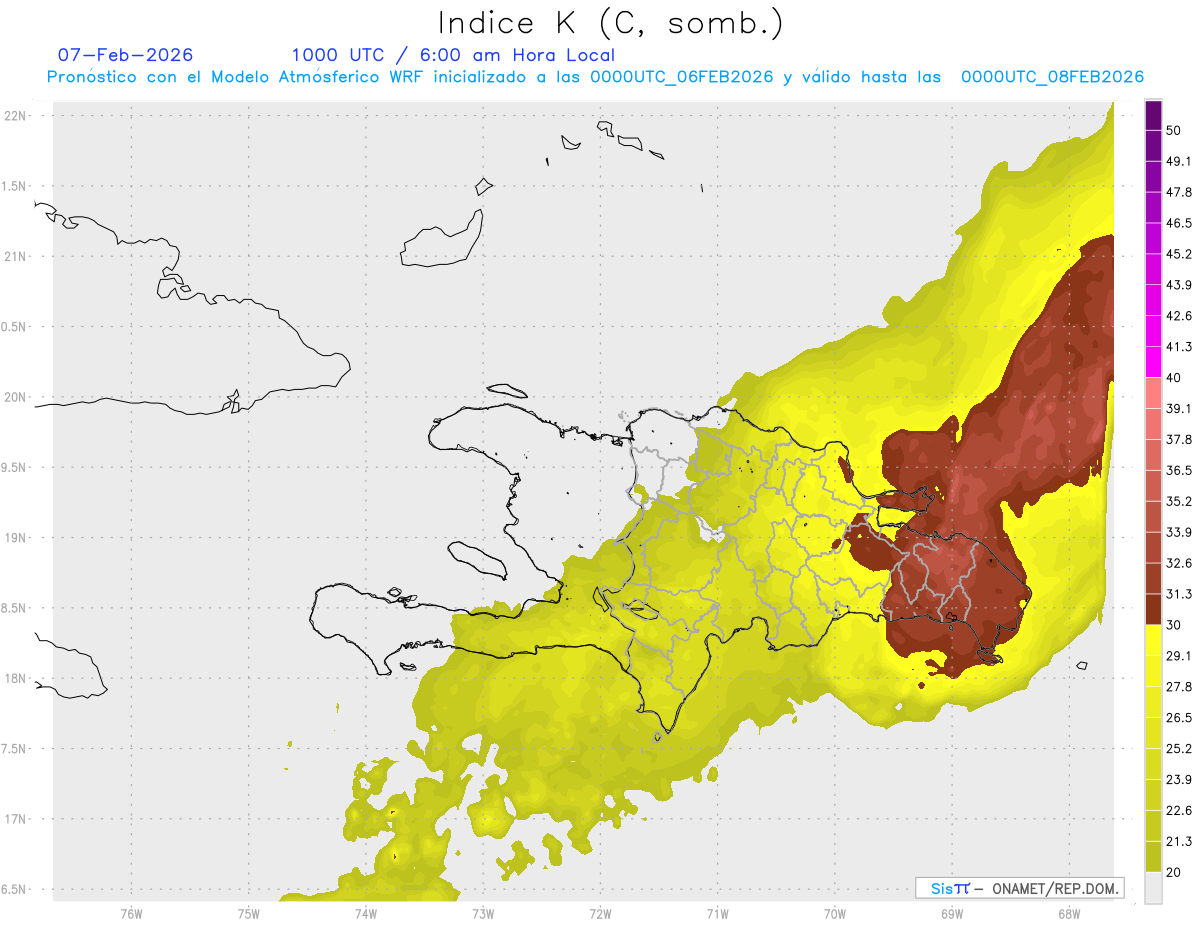1200x927 pixels.
Task: Pick the colorbar band between 35.2 and 36.5
Action: click(x=1153, y=486)
